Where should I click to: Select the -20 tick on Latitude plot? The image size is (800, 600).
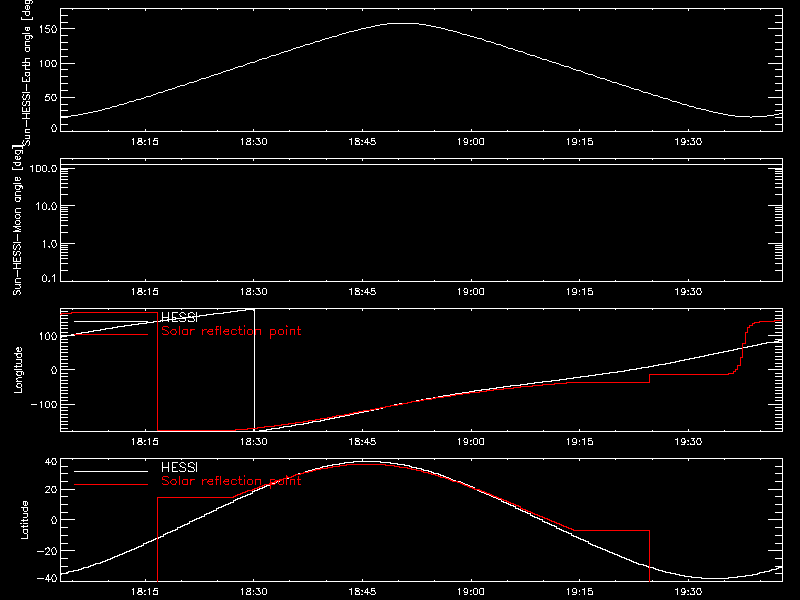(x=47, y=551)
